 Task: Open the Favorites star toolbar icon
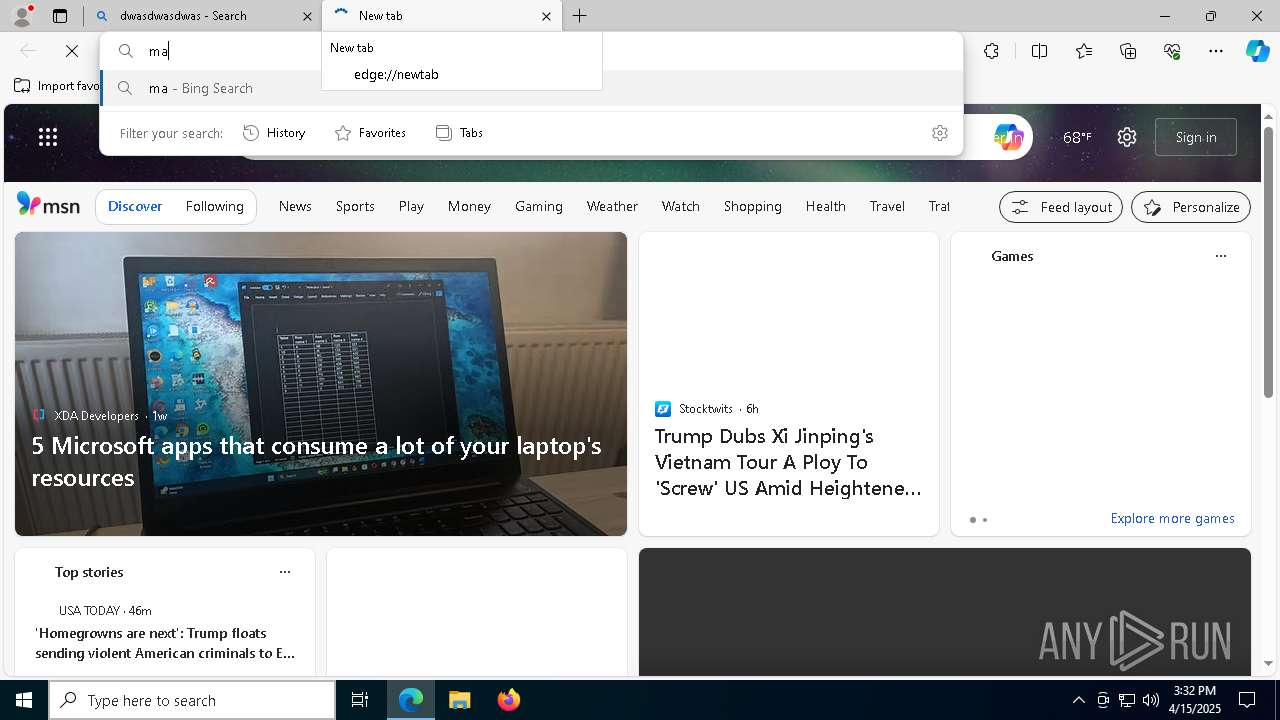pos(1084,51)
